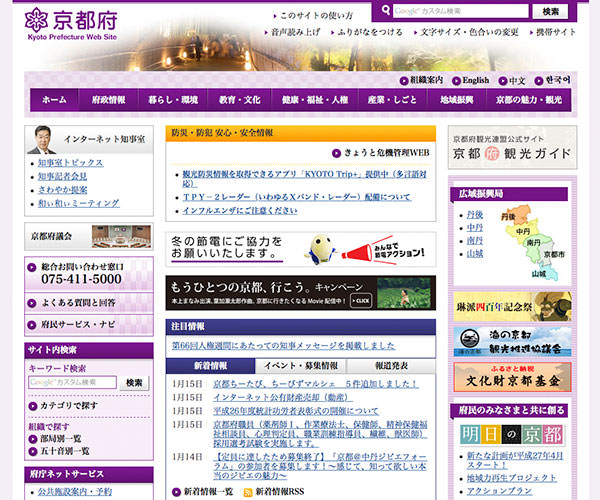Click the 丹後 regional bureau link
Screen dimensions: 600x500
pyautogui.click(x=474, y=214)
